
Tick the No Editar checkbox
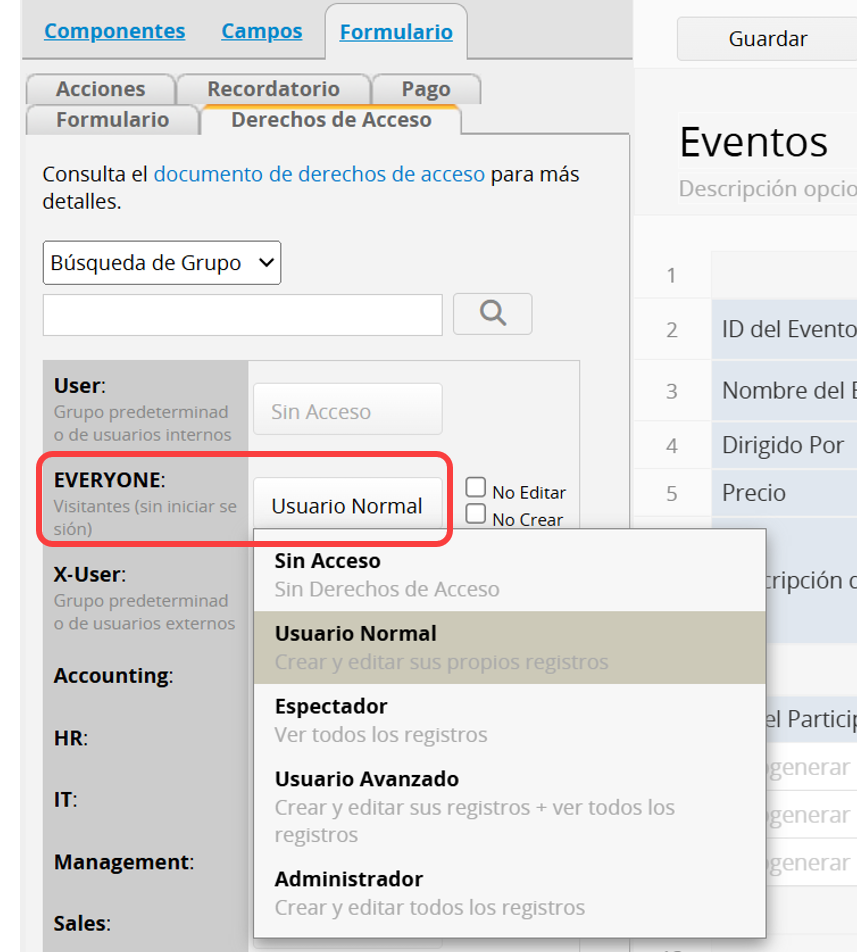point(476,488)
